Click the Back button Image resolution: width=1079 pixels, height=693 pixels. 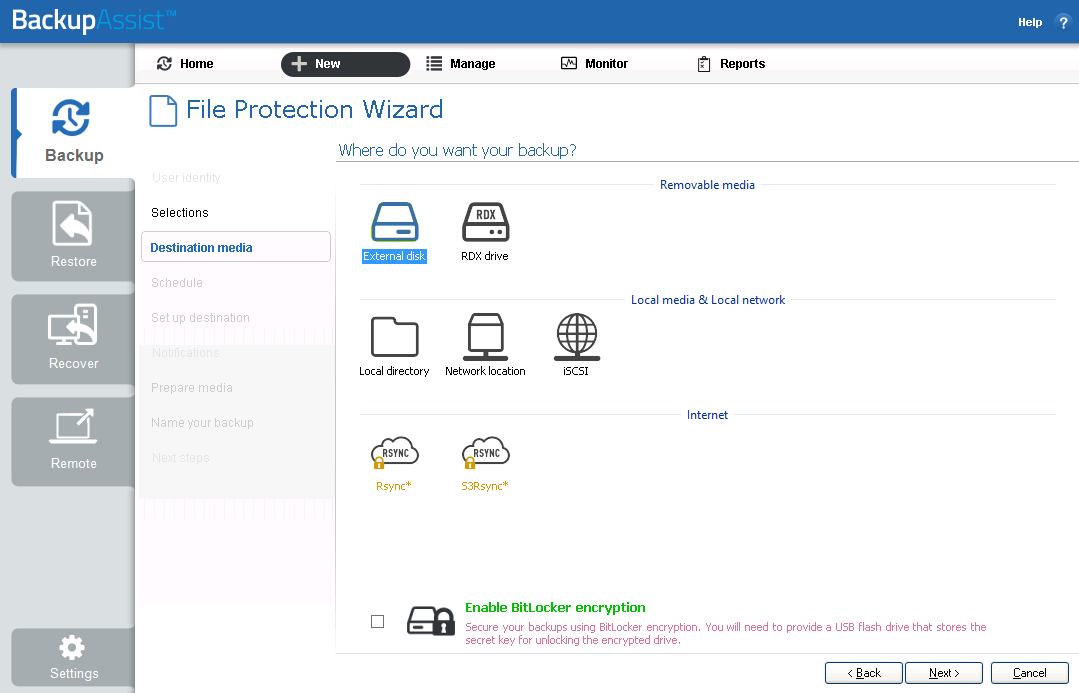[864, 673]
